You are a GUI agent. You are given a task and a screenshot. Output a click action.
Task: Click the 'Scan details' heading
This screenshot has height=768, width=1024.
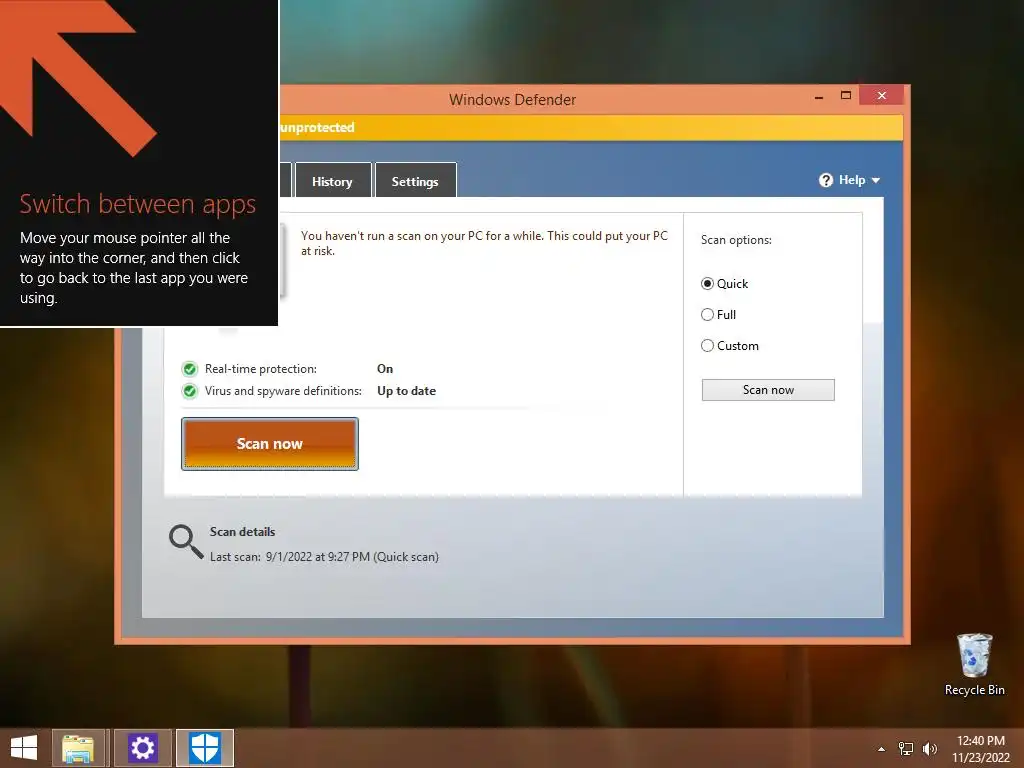click(242, 532)
